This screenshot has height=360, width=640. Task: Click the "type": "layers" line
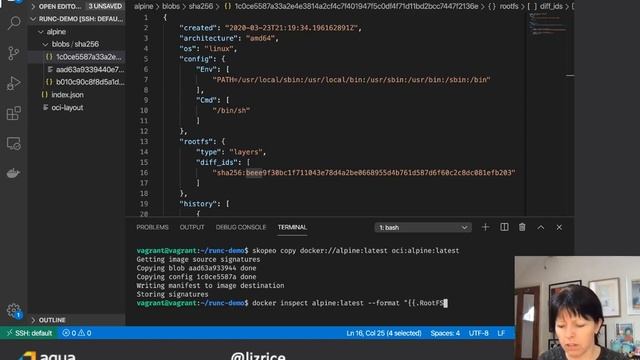coord(231,152)
